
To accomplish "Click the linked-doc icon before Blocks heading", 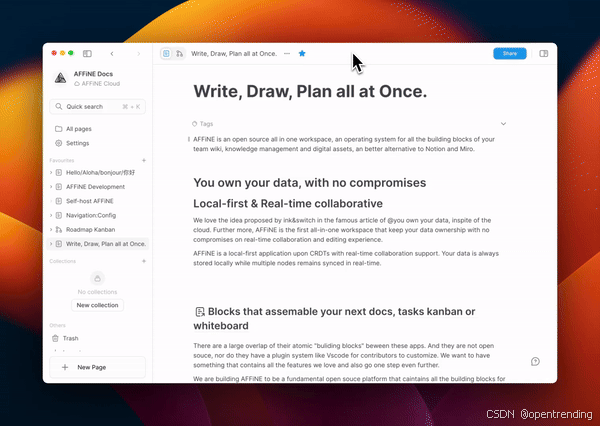I will point(200,312).
